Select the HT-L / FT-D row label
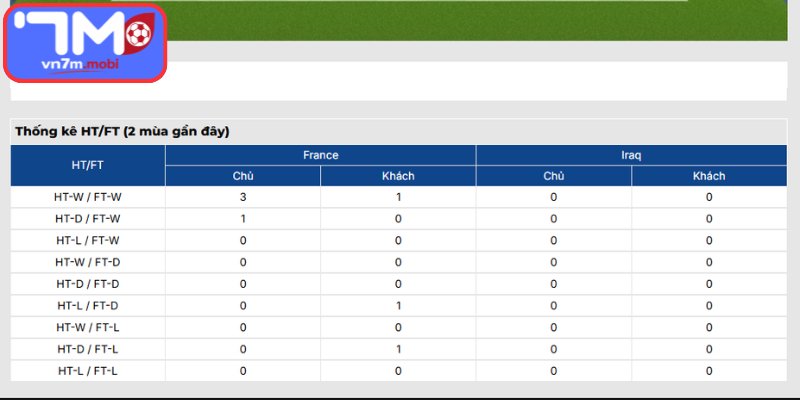 click(88, 306)
